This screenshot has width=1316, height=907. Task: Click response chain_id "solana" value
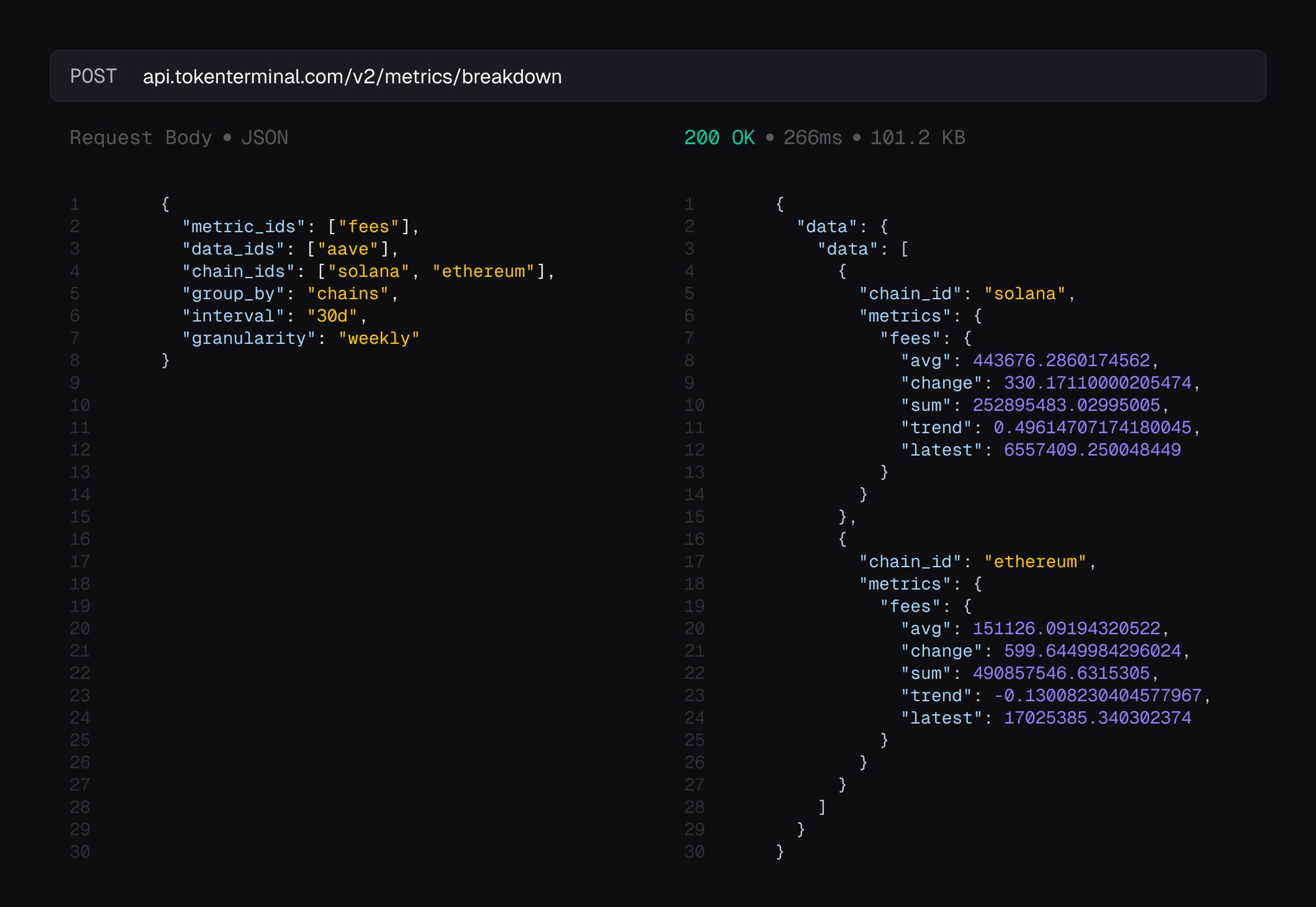pyautogui.click(x=1024, y=294)
